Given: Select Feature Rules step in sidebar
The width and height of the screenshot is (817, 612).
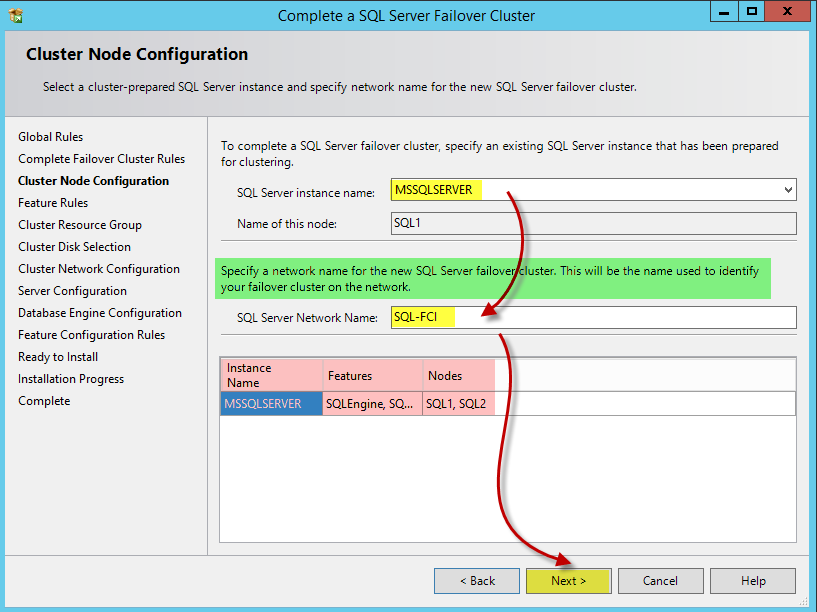Looking at the screenshot, I should [53, 203].
